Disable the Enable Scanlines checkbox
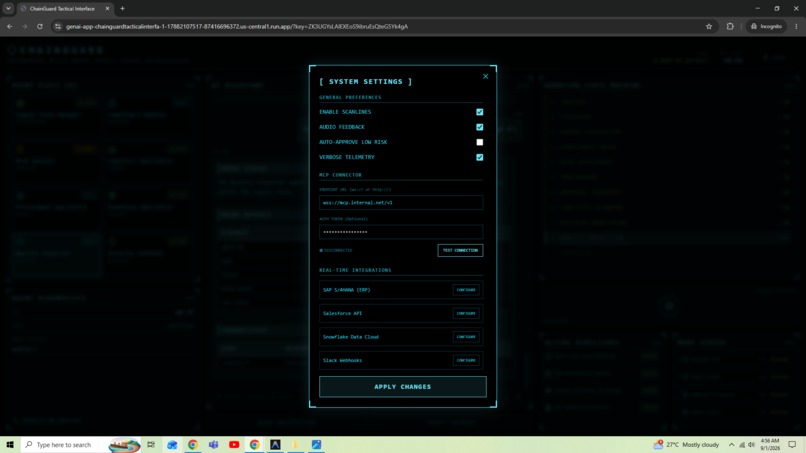 [x=480, y=112]
